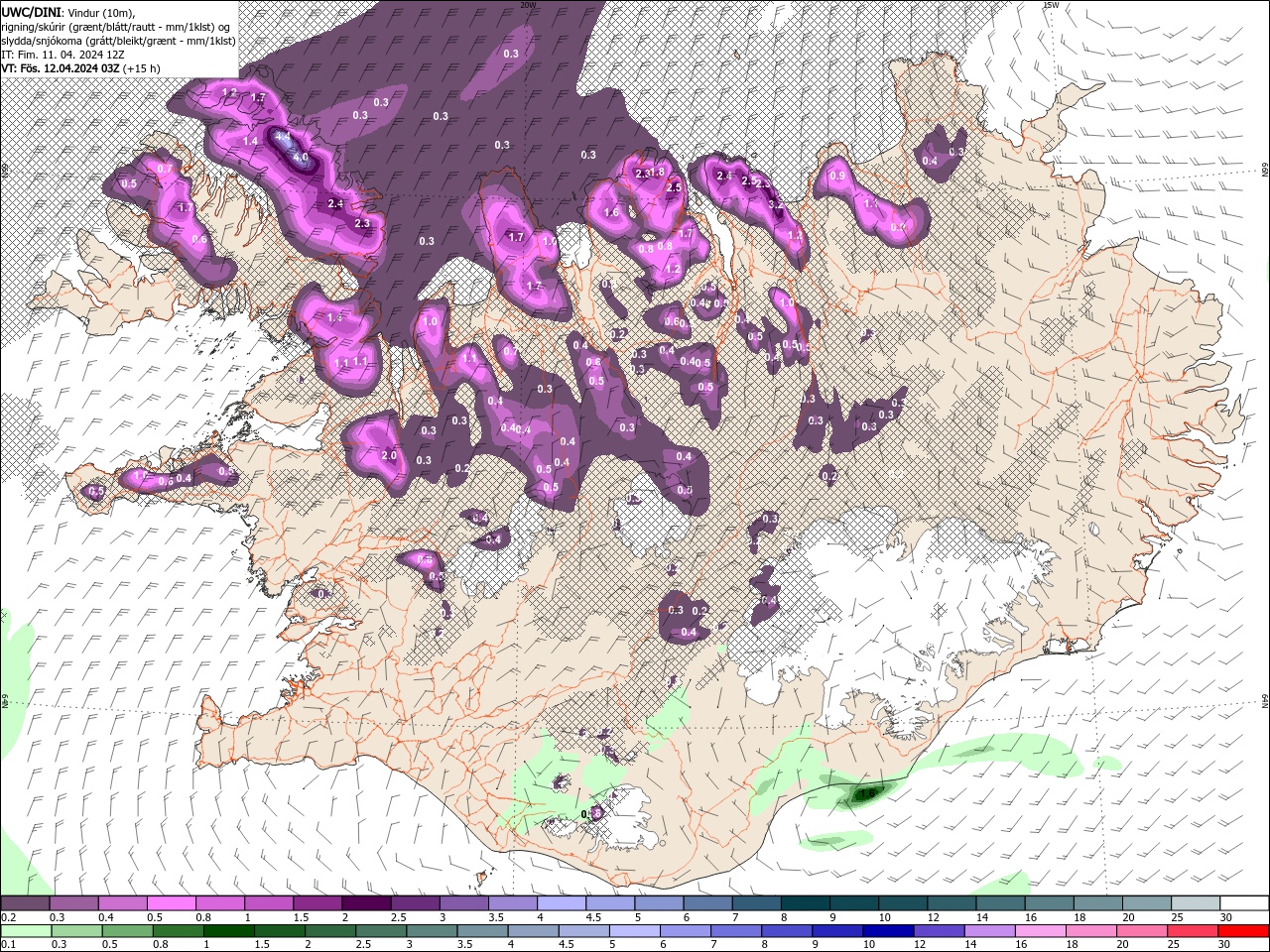Click the '0.1' label in the lower legend row
The image size is (1270, 952).
tap(9, 946)
